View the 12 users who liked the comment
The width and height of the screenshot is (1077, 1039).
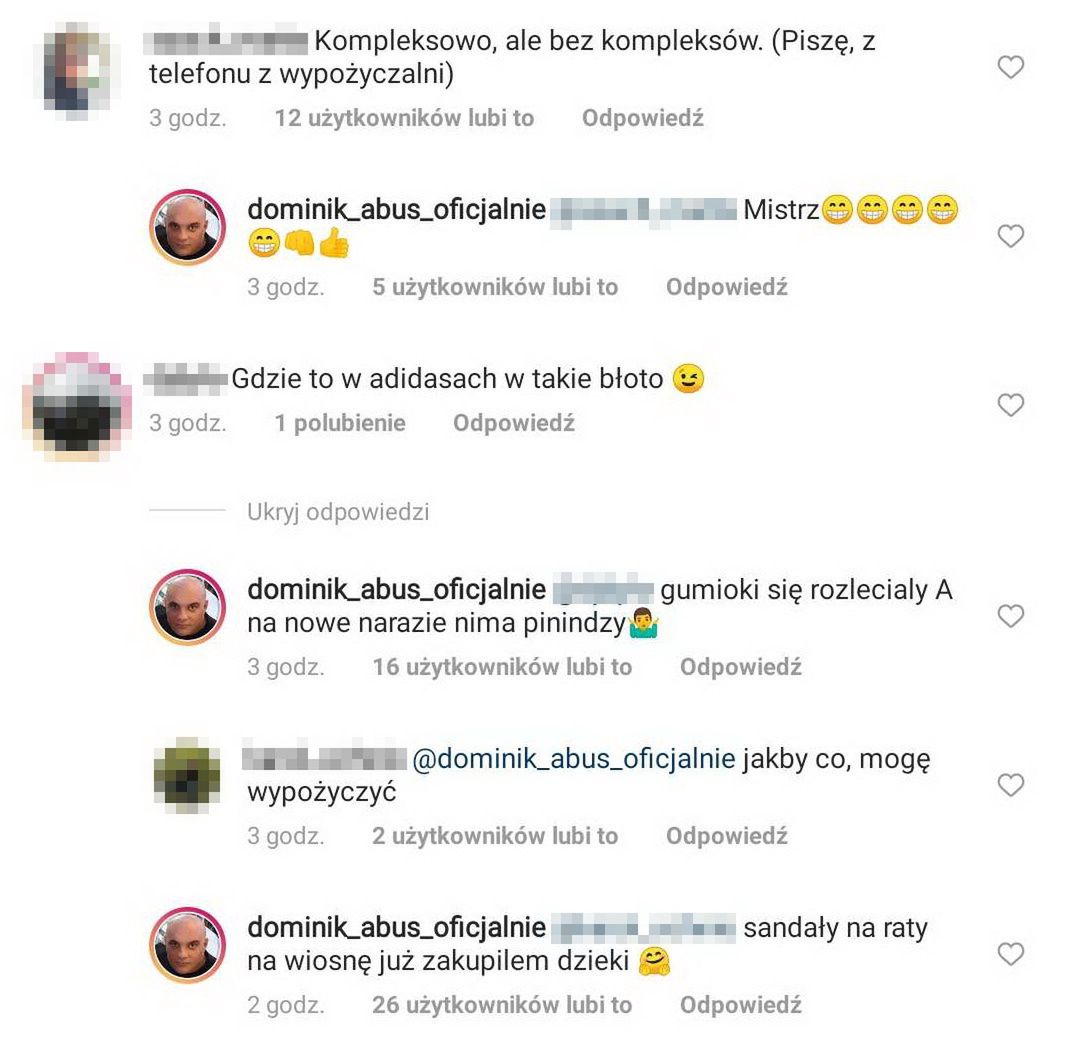(405, 118)
